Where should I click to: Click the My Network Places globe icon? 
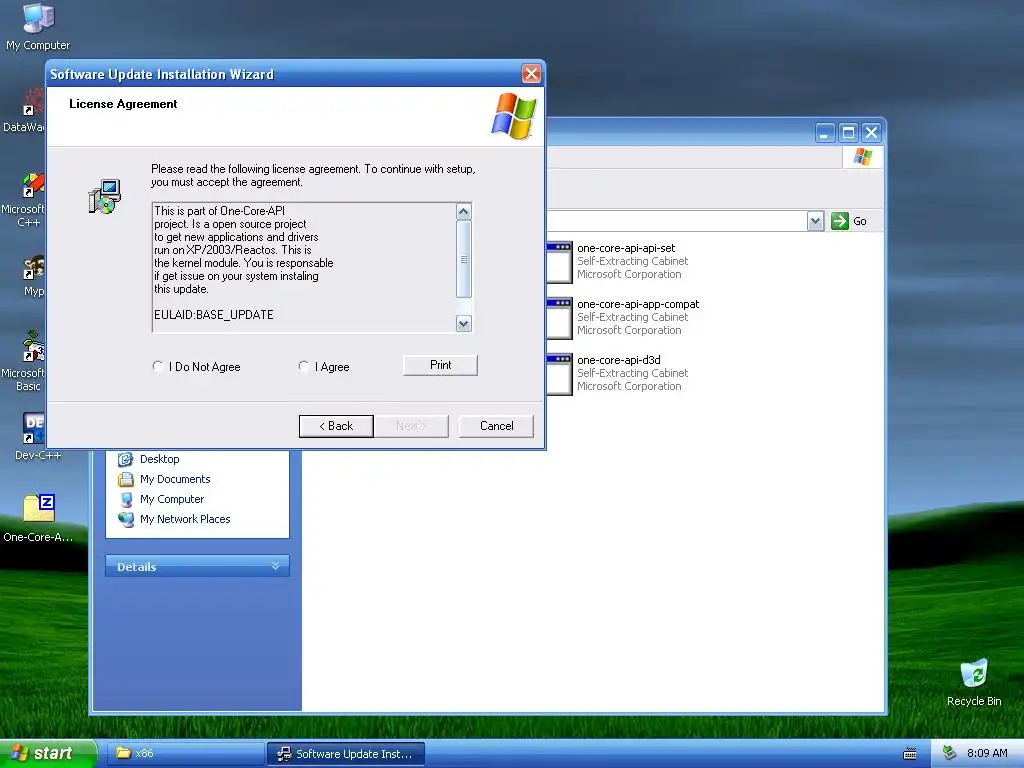pos(125,520)
